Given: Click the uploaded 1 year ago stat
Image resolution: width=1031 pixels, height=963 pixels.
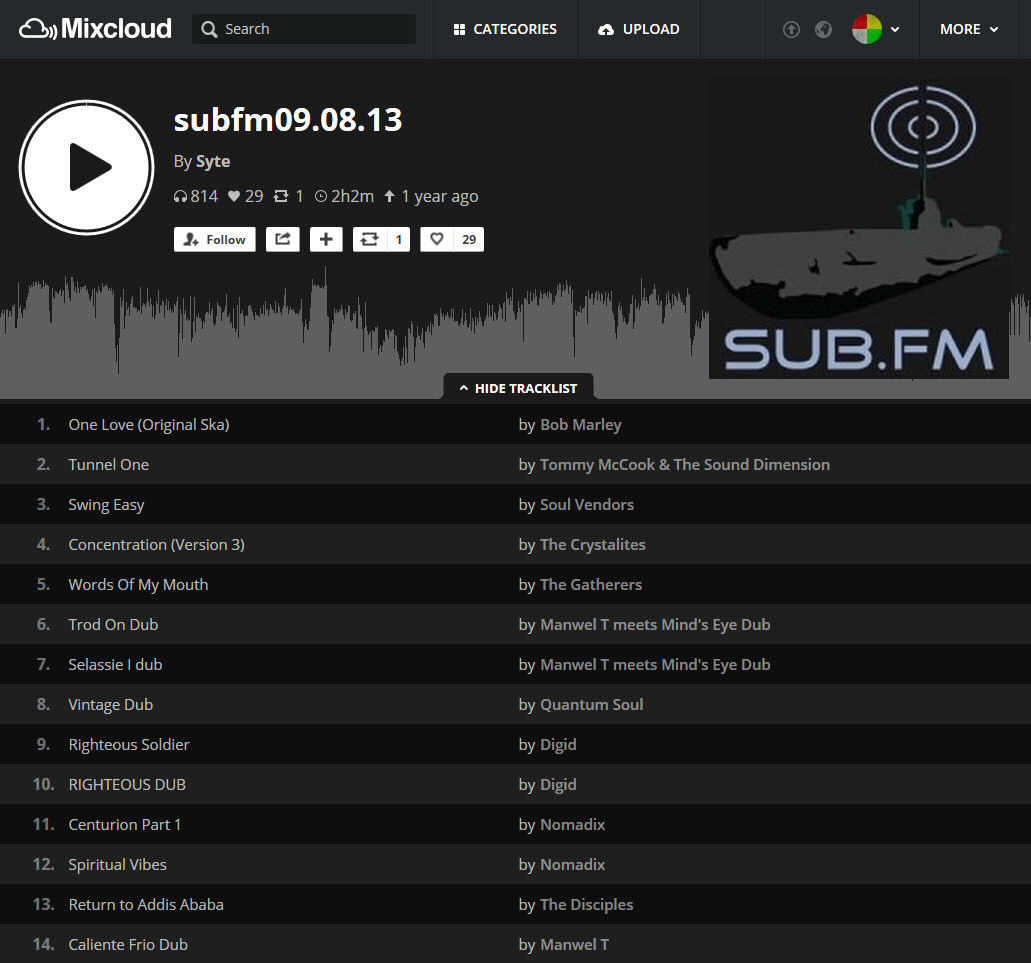Looking at the screenshot, I should click(431, 196).
